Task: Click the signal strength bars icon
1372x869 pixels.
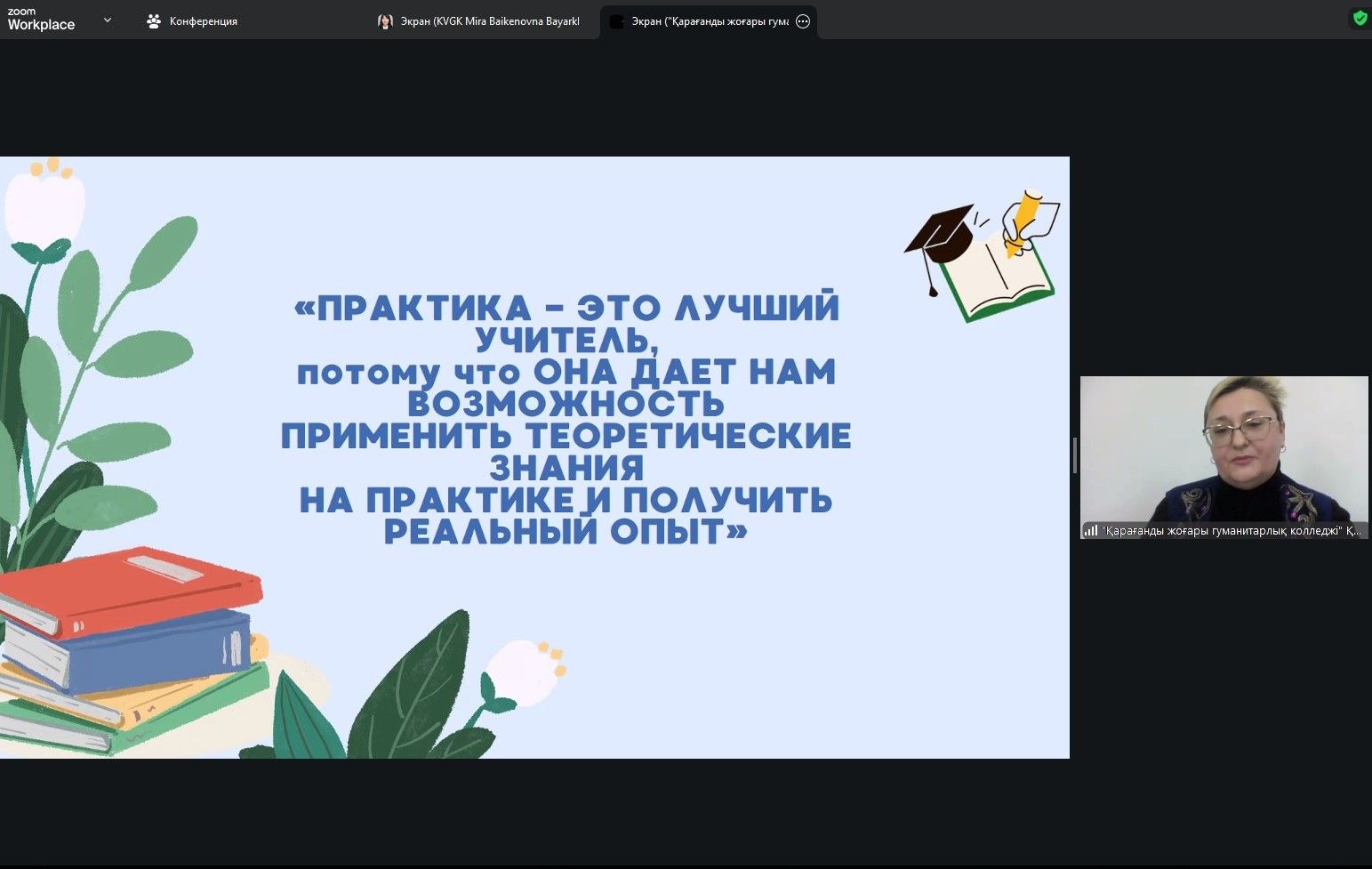Action: pos(1091,531)
